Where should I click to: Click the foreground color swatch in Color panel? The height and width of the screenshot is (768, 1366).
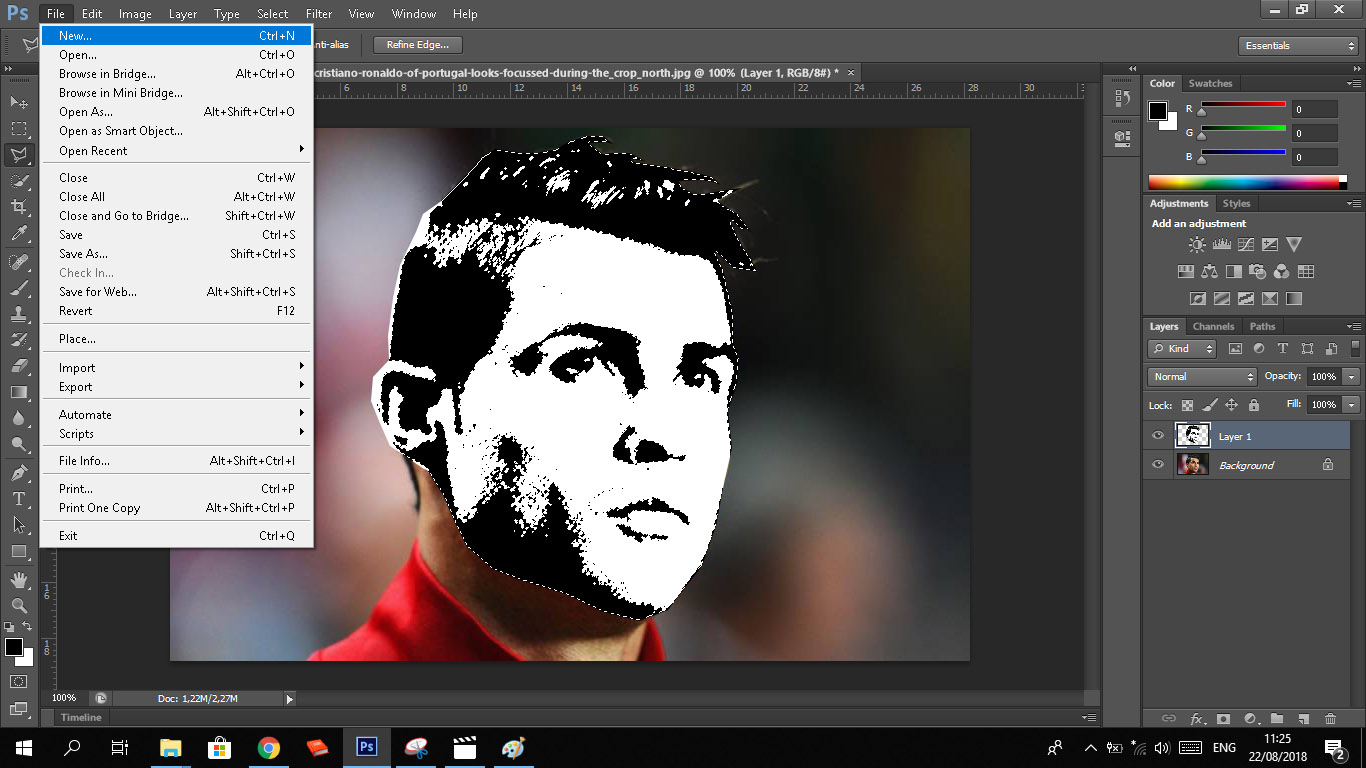coord(1158,110)
